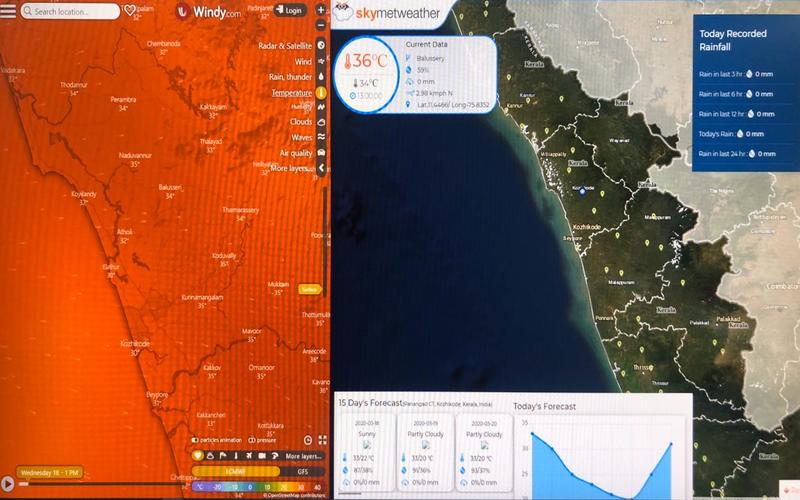Image resolution: width=800 pixels, height=500 pixels.
Task: Click the Rain in last 3 hr row
Action: click(x=736, y=74)
